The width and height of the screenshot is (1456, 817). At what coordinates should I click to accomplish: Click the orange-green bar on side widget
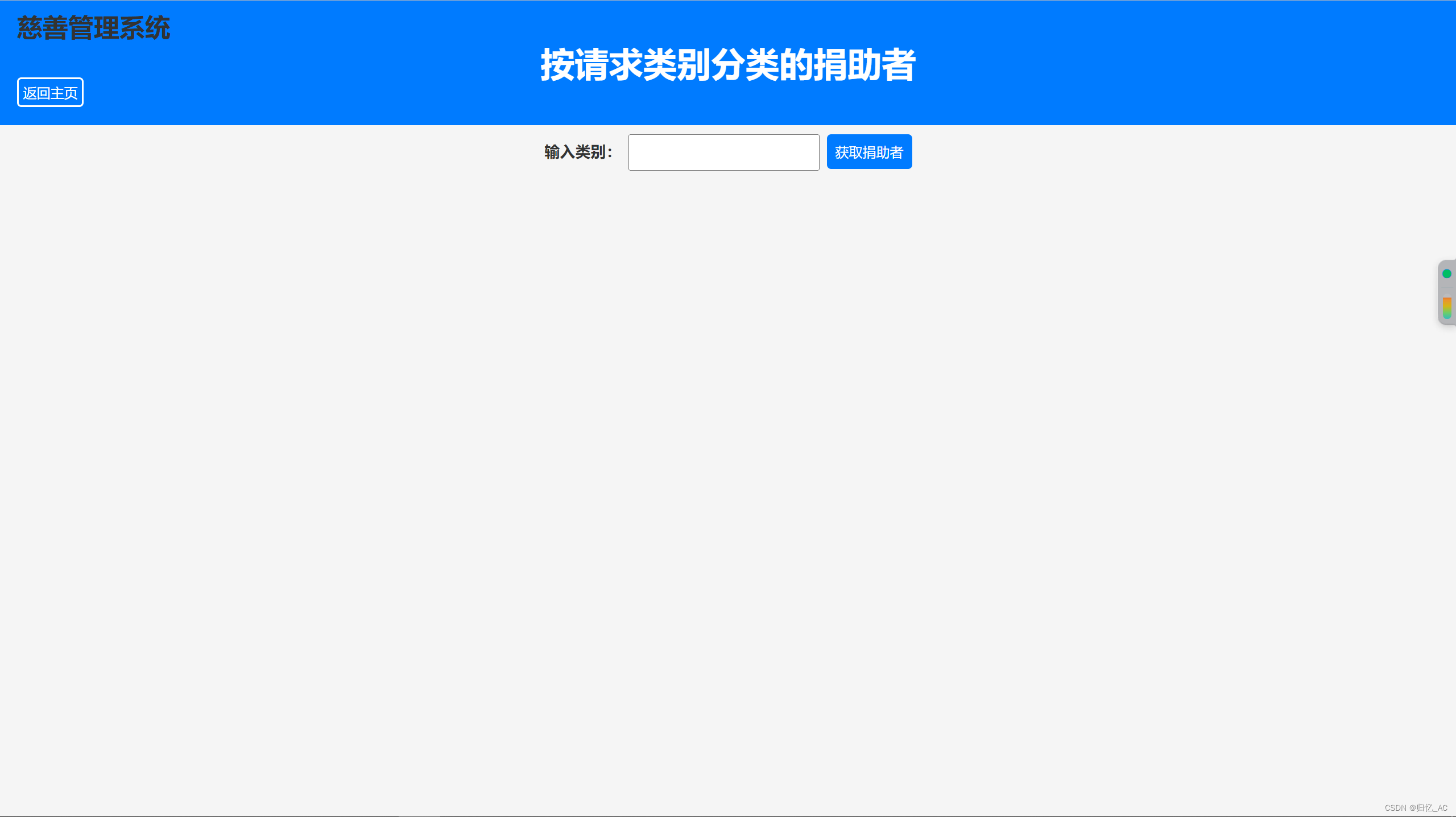pos(1447,308)
